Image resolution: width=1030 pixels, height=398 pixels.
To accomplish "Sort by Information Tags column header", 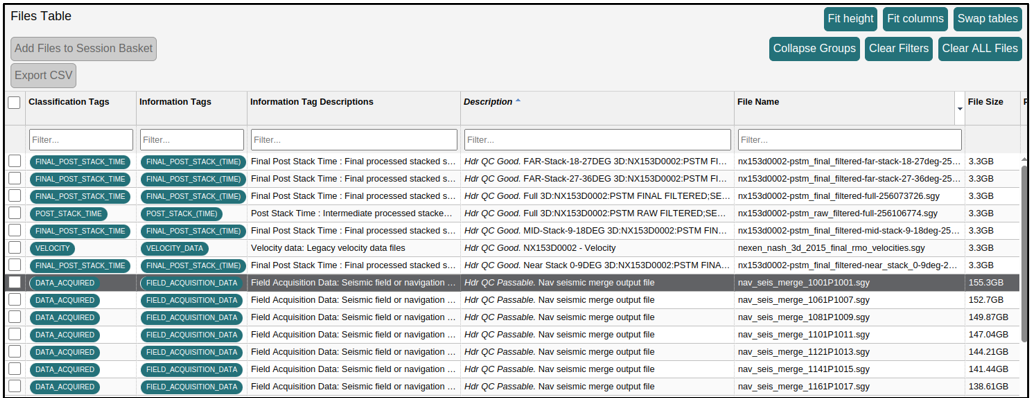I will pos(175,102).
